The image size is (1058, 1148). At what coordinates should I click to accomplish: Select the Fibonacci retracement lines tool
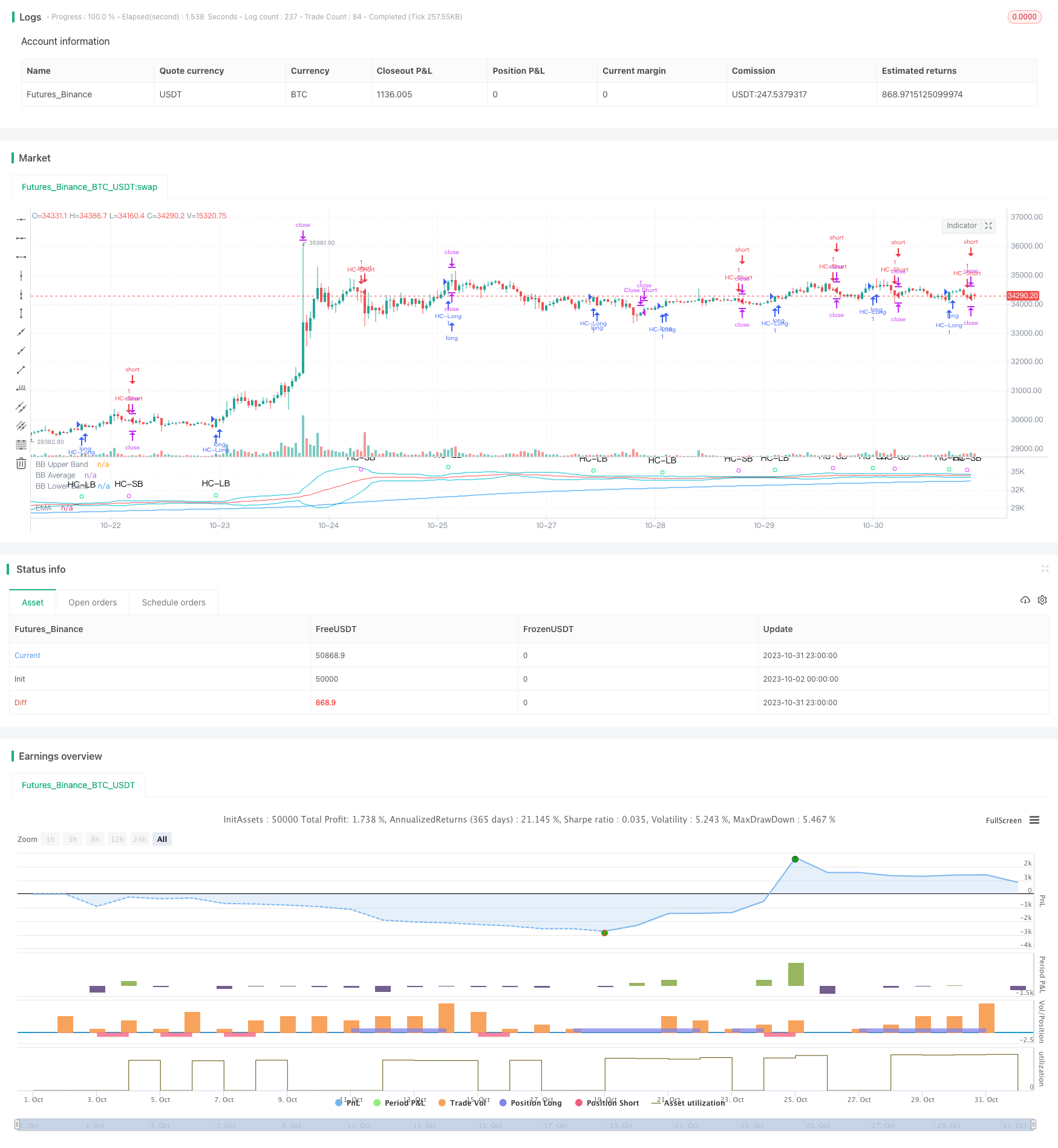click(21, 445)
